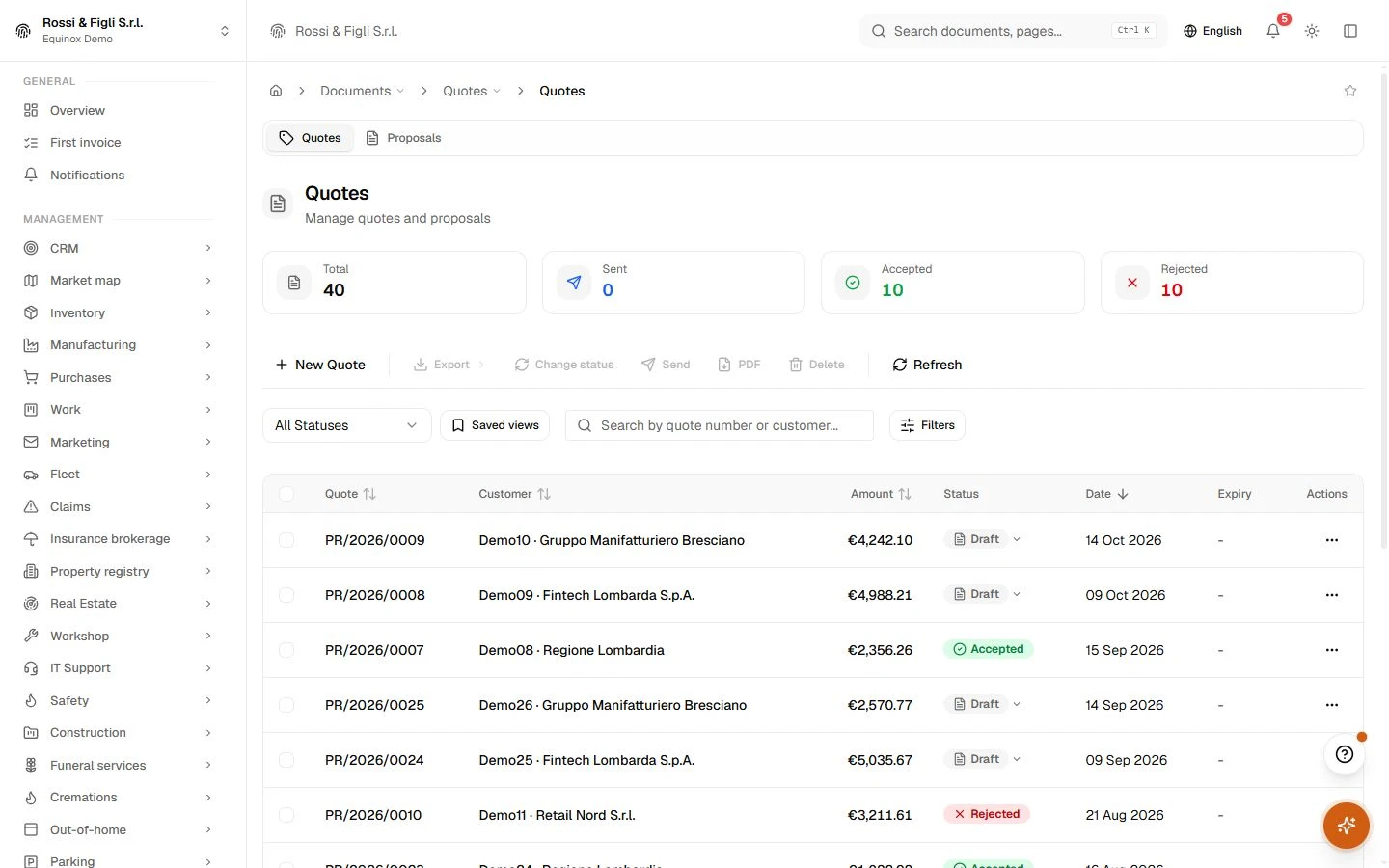Click the globe English language selector
The width and height of the screenshot is (1389, 868).
tap(1212, 31)
